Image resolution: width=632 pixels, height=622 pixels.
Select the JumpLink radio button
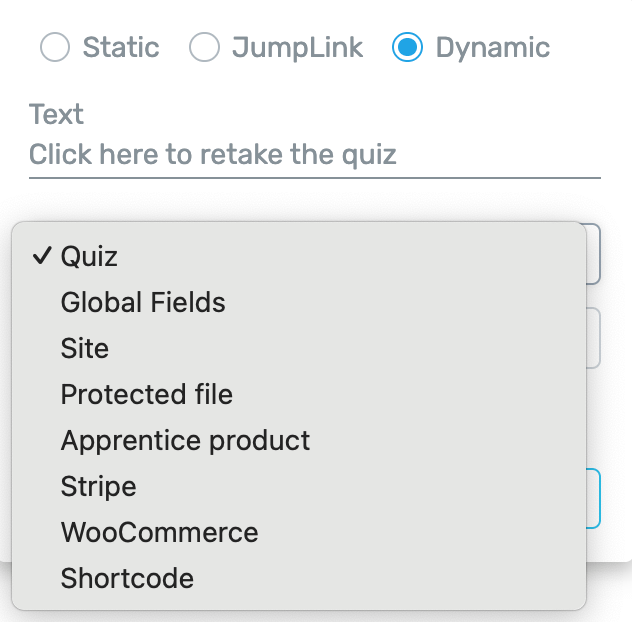[x=204, y=47]
